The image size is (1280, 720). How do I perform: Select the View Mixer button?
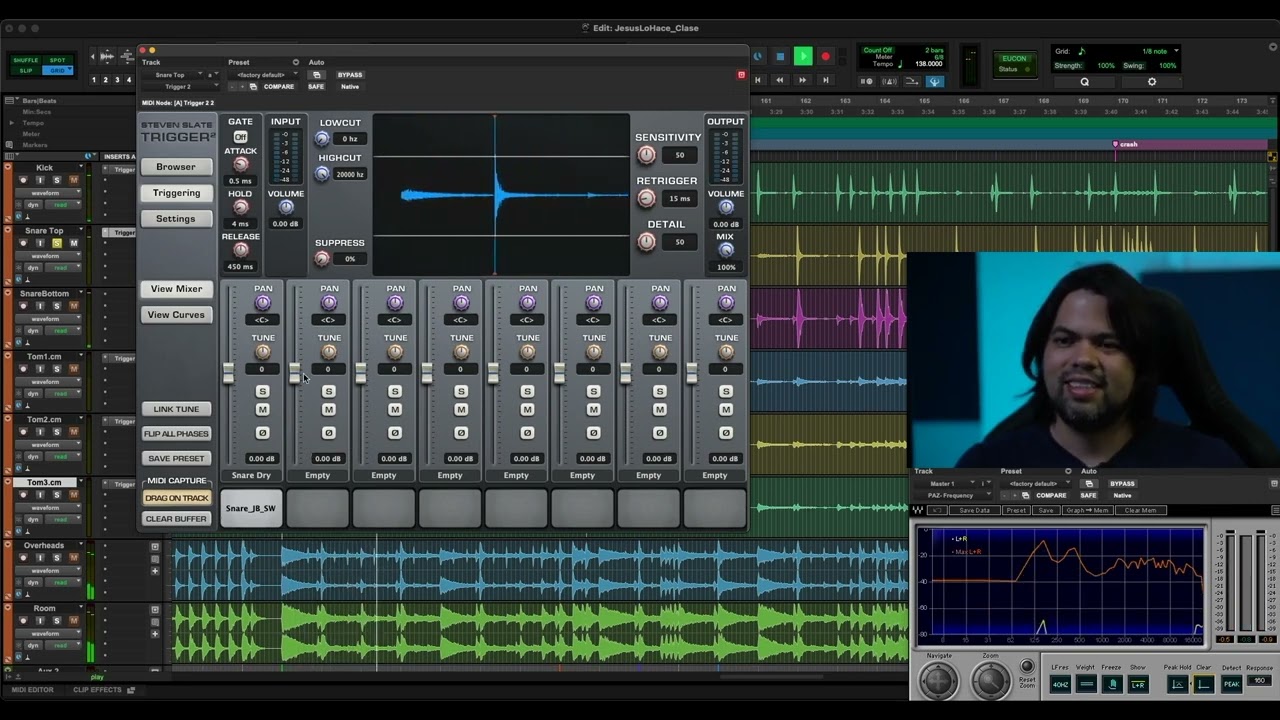176,289
